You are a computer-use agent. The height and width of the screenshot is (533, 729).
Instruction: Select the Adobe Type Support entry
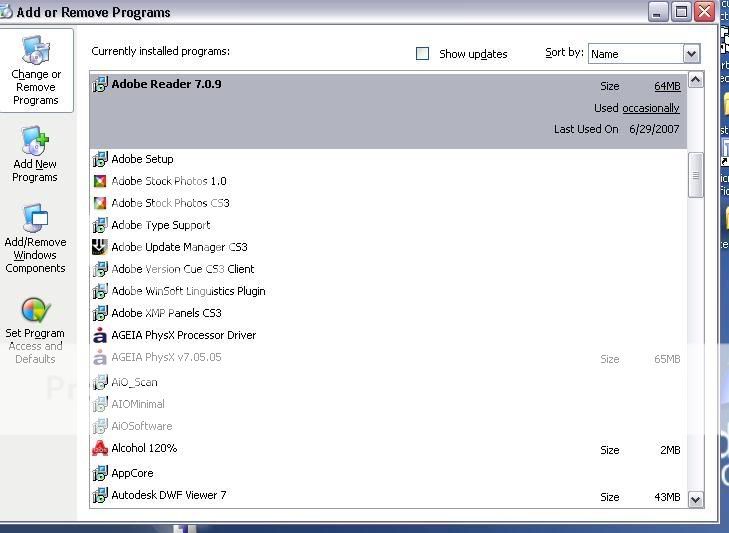(x=388, y=225)
